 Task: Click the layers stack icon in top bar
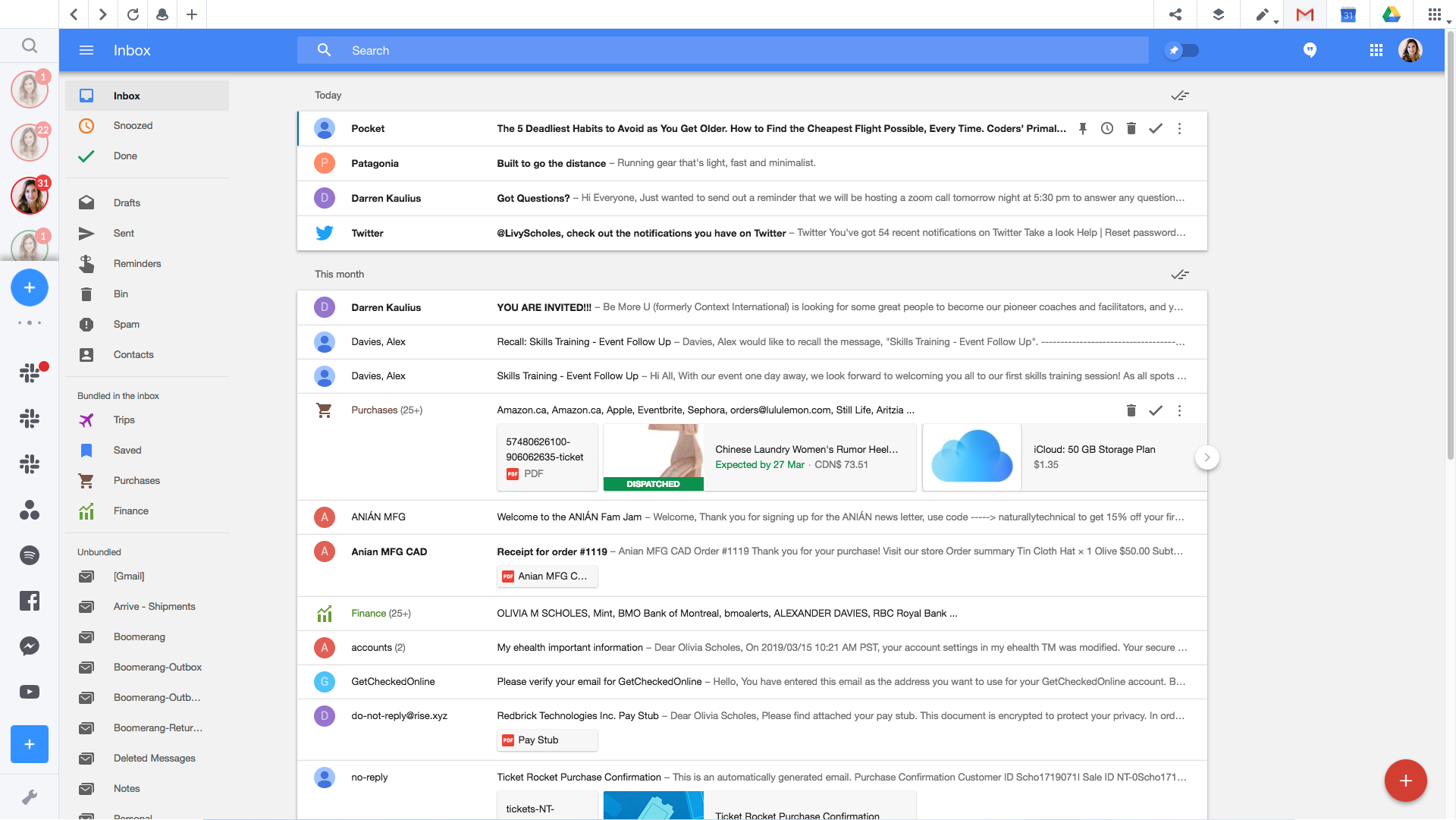click(1219, 14)
